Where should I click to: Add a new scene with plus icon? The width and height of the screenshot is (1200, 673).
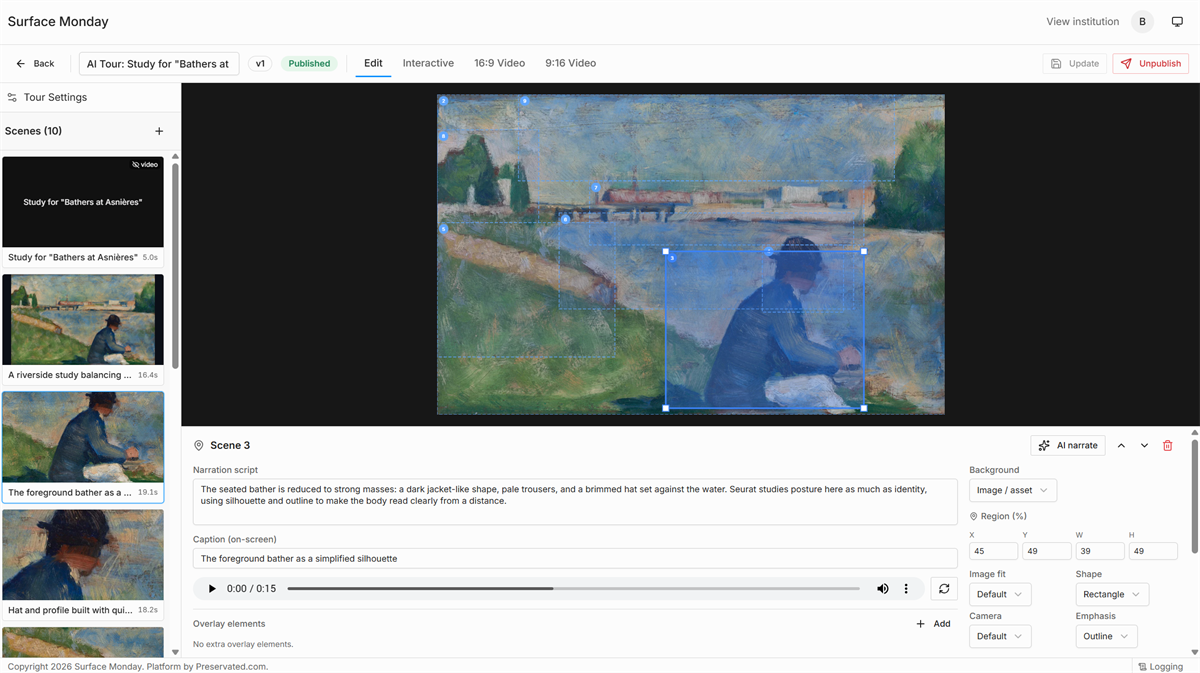(159, 131)
